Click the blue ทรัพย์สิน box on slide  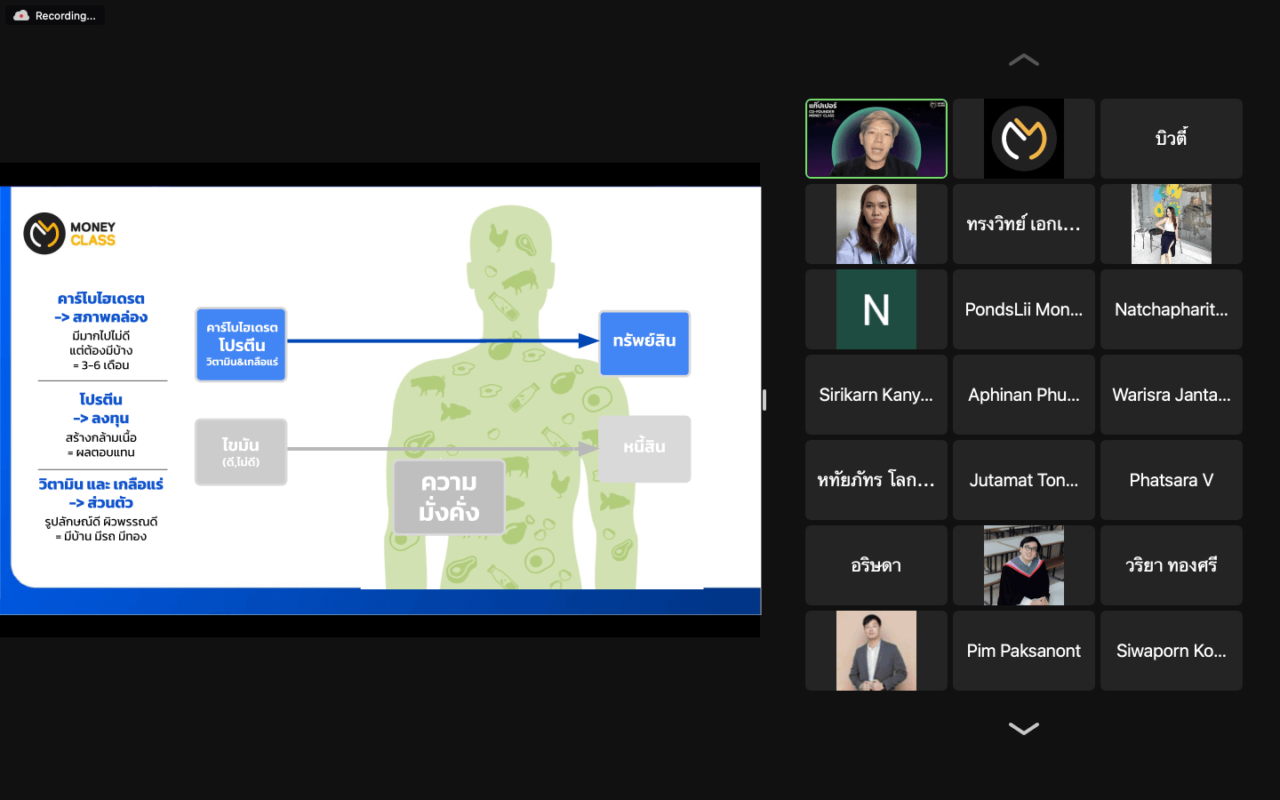point(644,342)
